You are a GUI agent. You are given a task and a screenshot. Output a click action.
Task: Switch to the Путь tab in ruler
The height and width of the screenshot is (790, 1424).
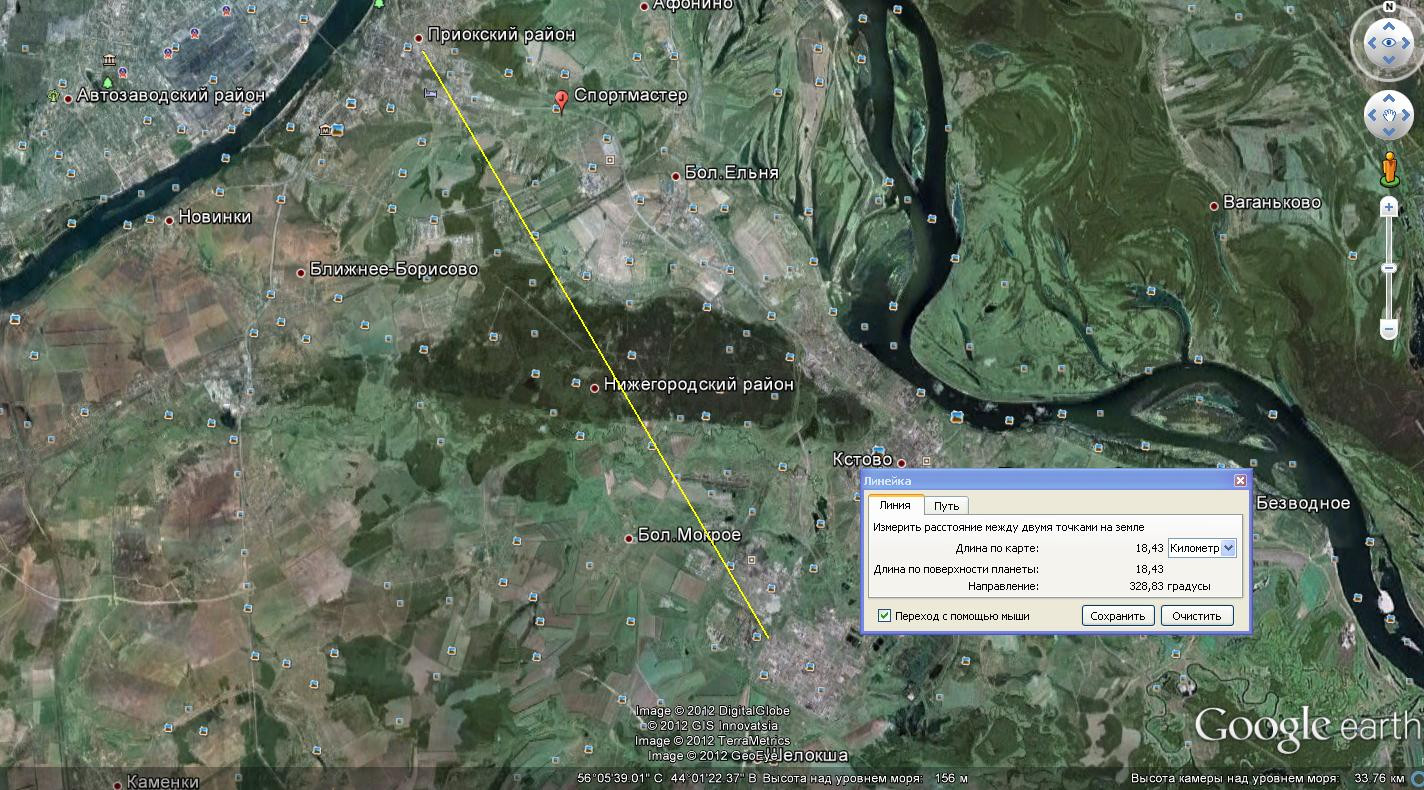(946, 506)
